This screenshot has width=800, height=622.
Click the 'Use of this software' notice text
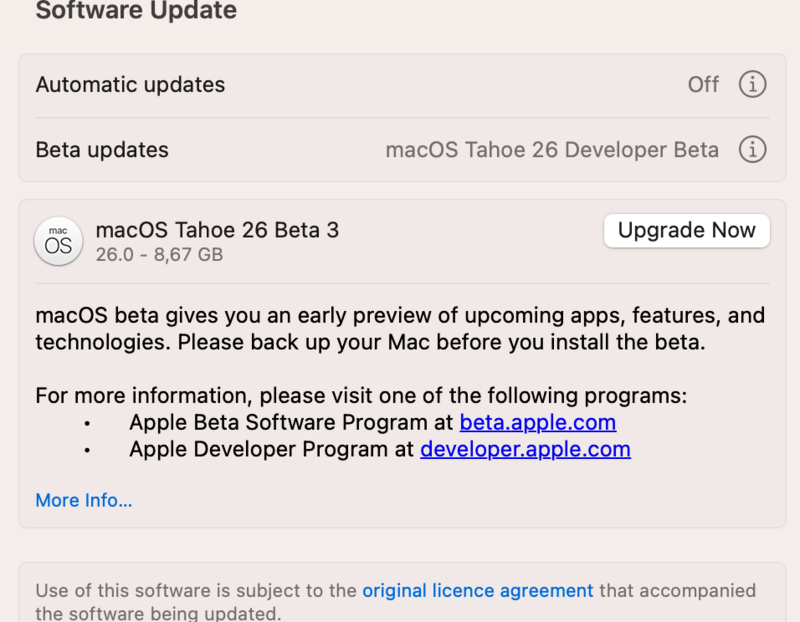pyautogui.click(x=197, y=591)
